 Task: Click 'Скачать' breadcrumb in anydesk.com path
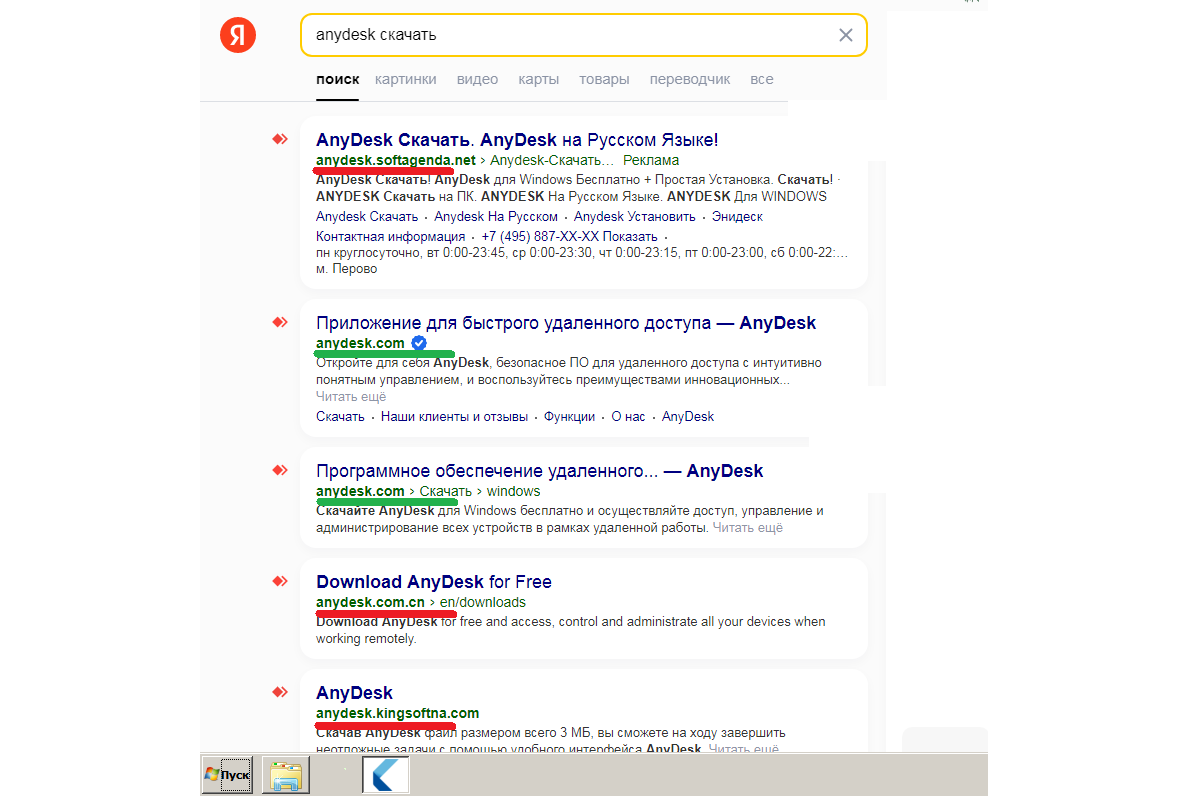pyautogui.click(x=445, y=491)
